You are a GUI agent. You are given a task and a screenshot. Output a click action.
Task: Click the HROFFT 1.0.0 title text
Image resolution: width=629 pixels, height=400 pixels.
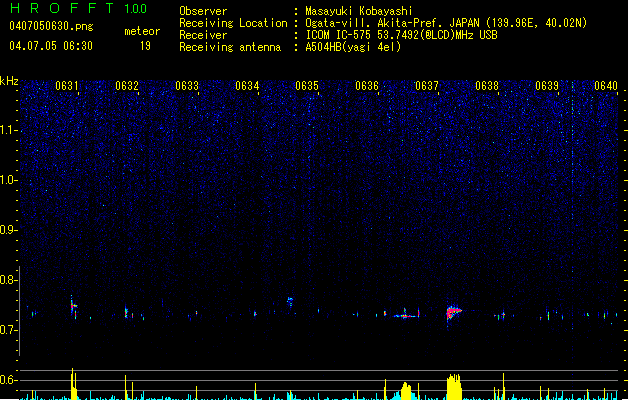click(x=78, y=8)
